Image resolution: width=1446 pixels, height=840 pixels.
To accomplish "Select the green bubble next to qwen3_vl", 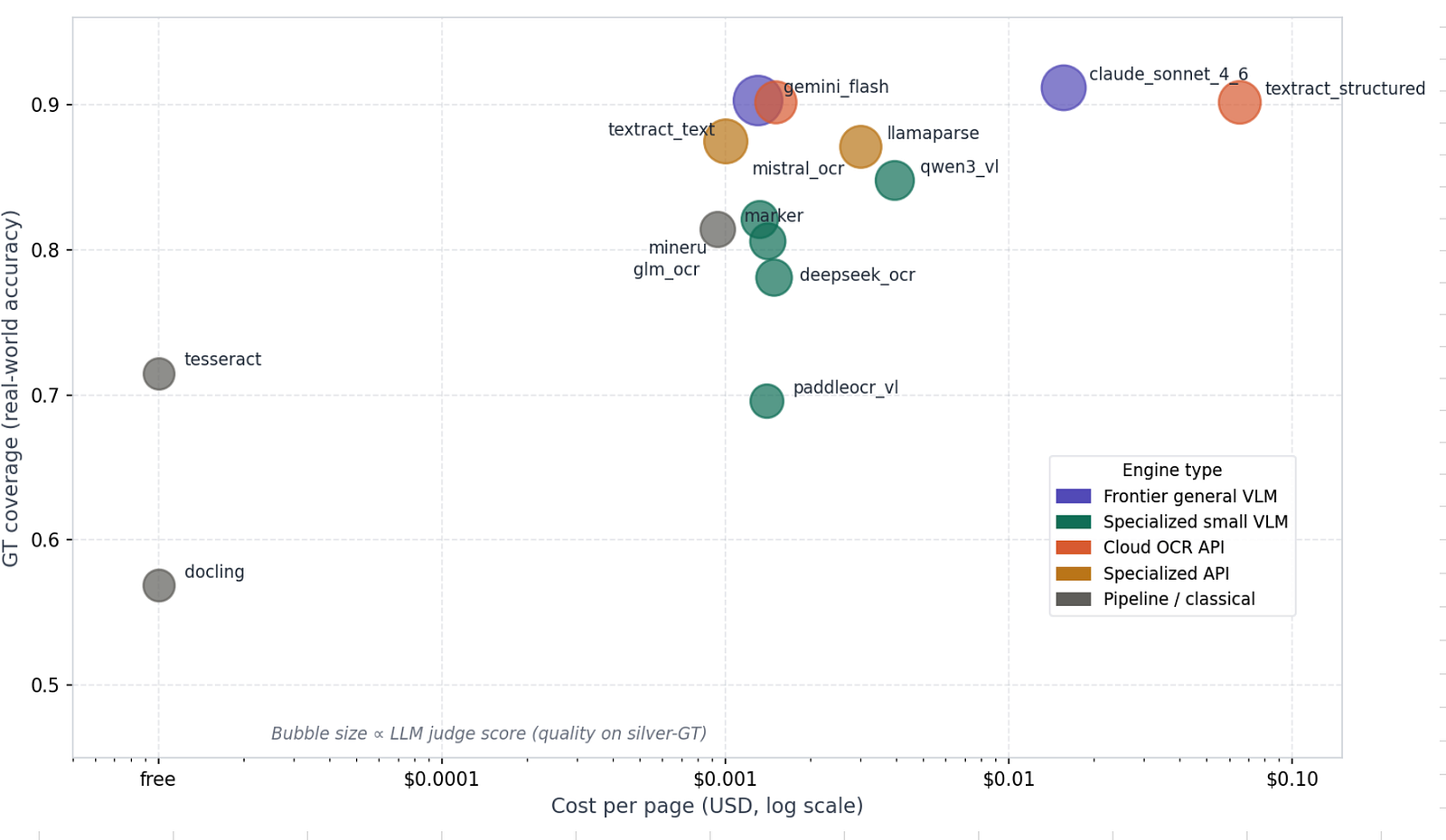I will tap(895, 181).
